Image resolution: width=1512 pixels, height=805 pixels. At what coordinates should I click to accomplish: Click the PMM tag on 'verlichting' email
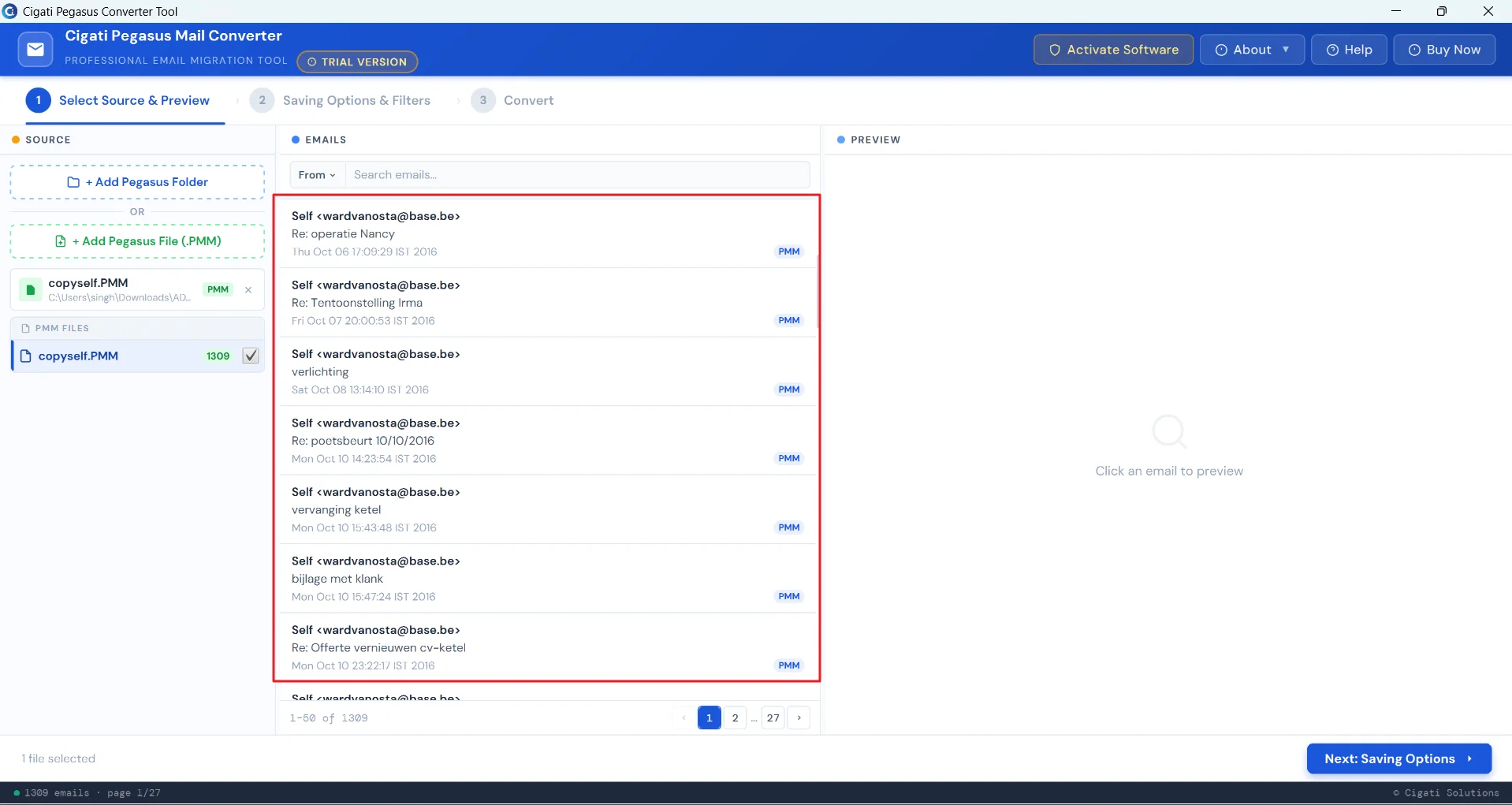(789, 389)
